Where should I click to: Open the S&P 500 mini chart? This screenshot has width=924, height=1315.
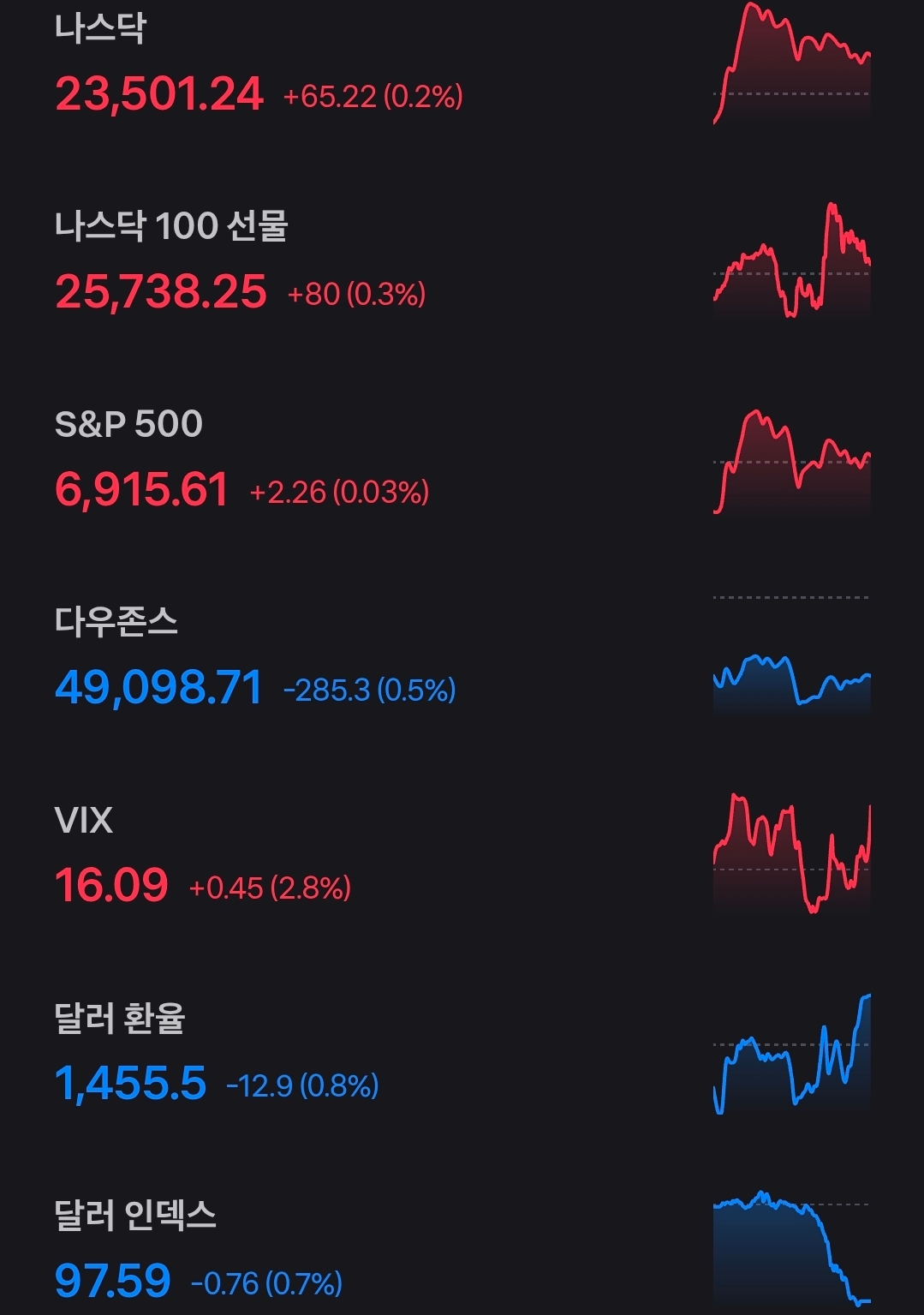[791, 463]
